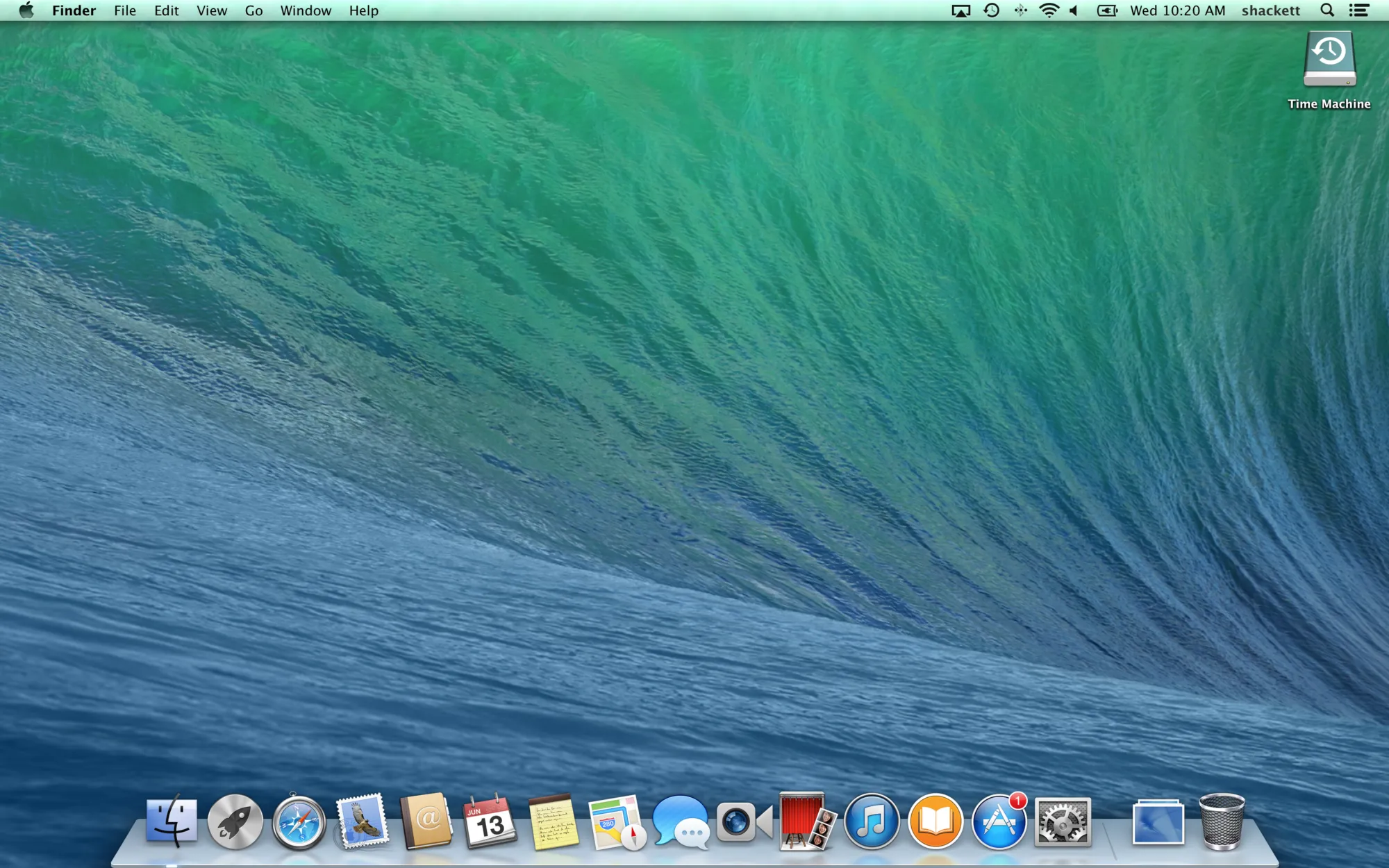Open the App Store with one notification

click(x=998, y=823)
